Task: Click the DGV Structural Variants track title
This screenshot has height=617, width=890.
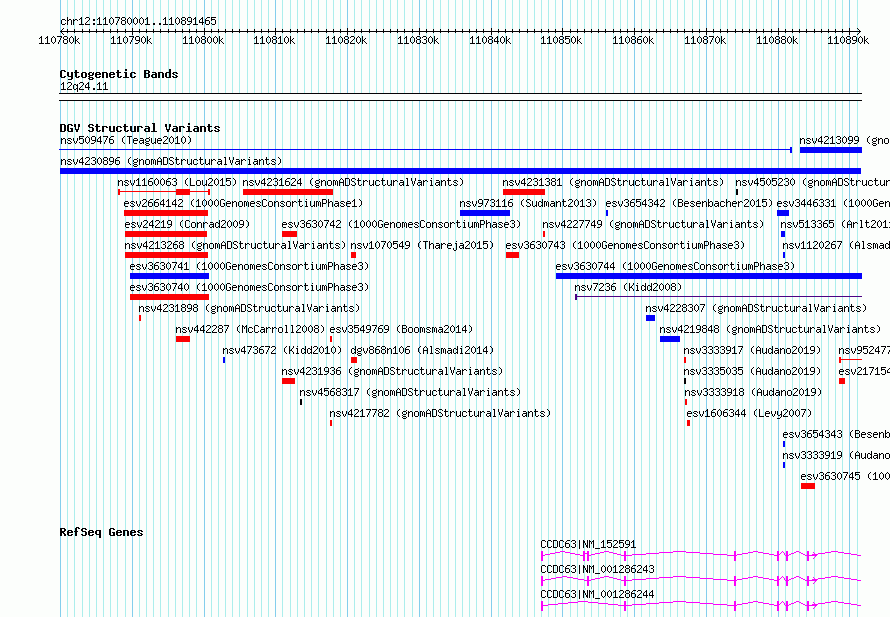Action: pyautogui.click(x=140, y=128)
